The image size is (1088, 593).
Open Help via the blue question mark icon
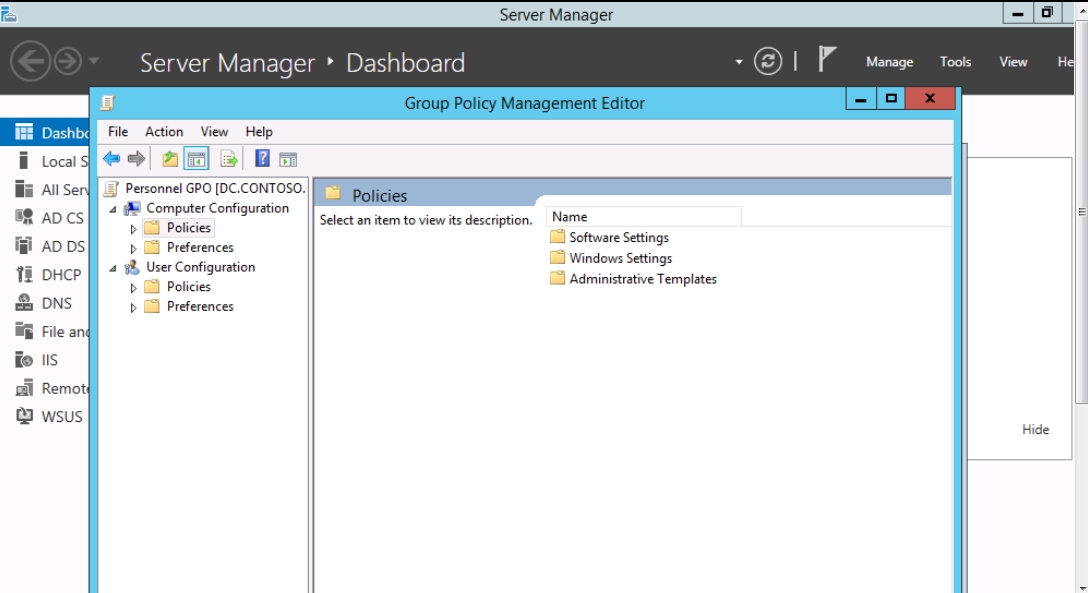point(262,159)
